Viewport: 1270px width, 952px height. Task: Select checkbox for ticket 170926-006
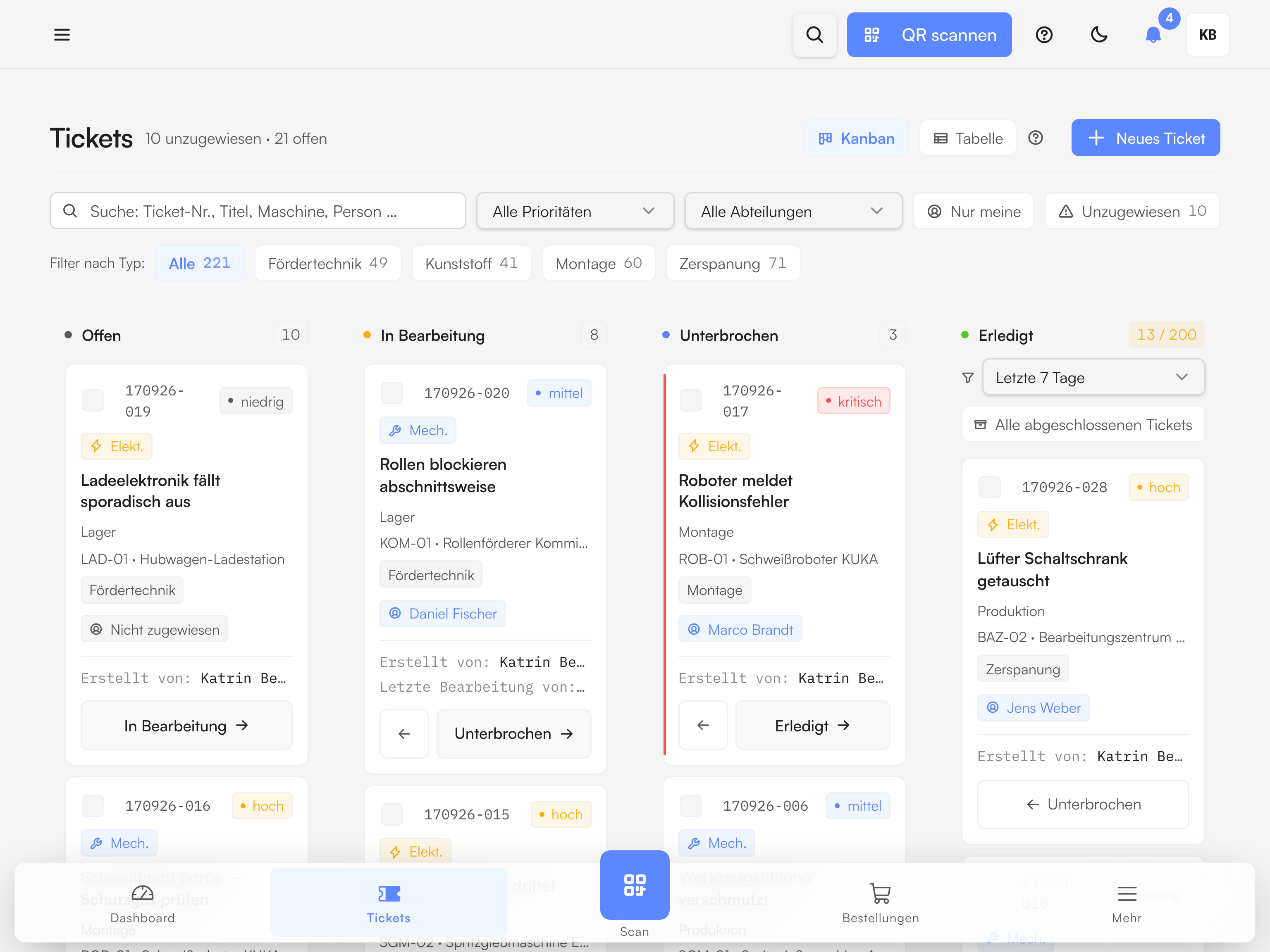[691, 806]
